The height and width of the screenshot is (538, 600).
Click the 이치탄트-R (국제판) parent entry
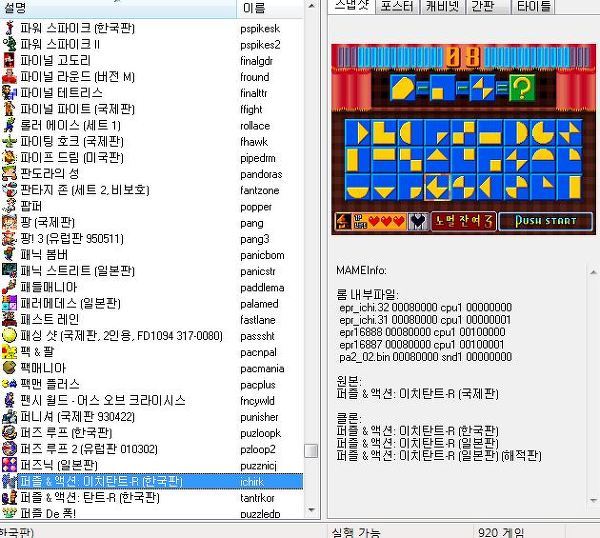417,394
